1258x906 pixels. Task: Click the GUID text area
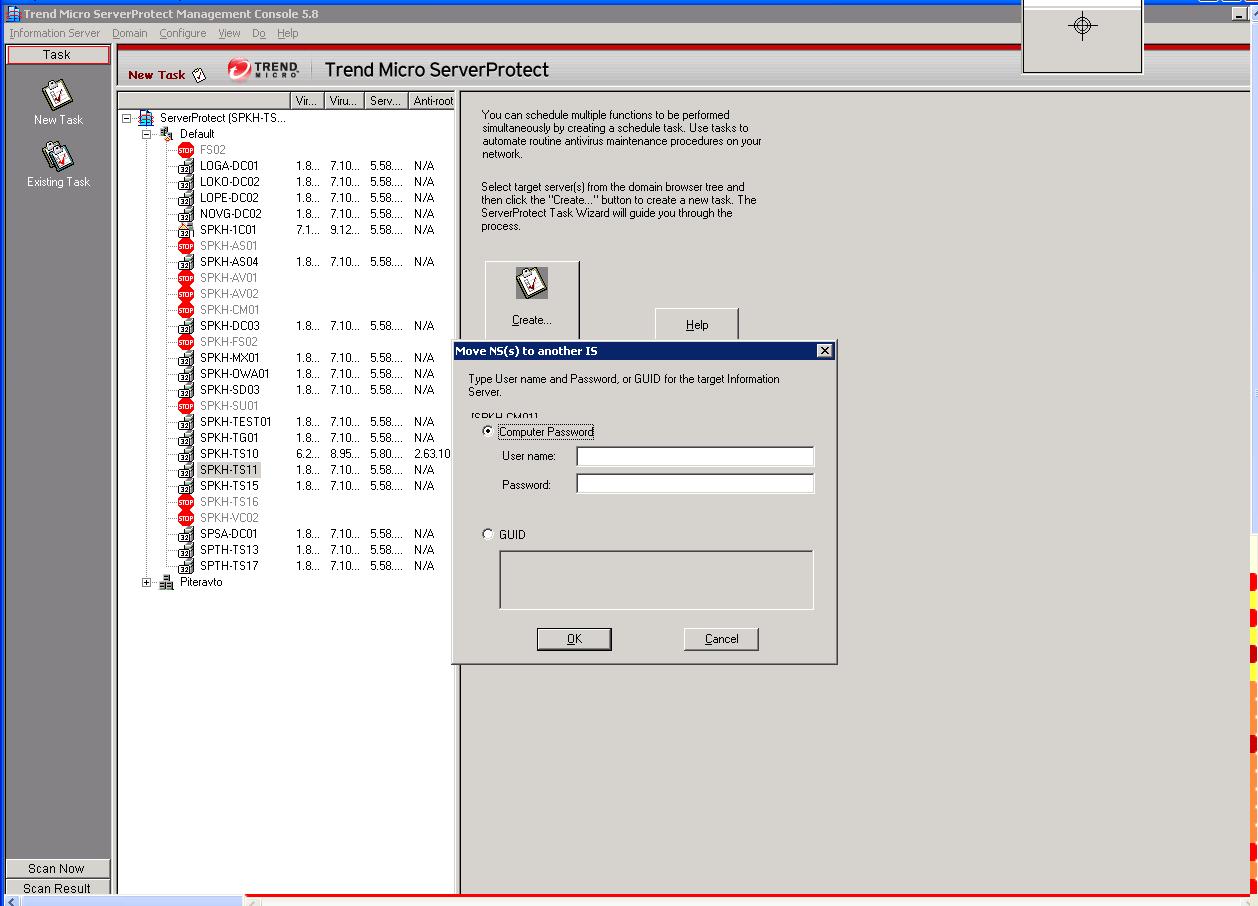pos(656,579)
